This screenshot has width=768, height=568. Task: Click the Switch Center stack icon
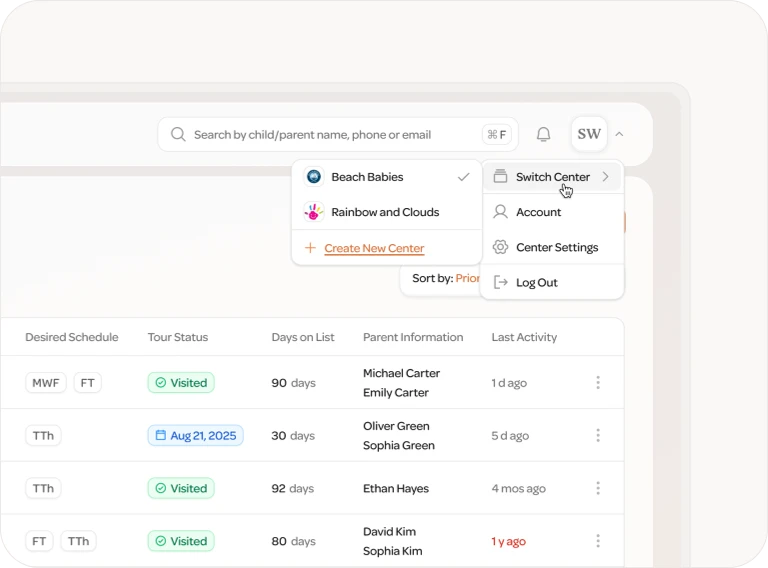click(500, 176)
